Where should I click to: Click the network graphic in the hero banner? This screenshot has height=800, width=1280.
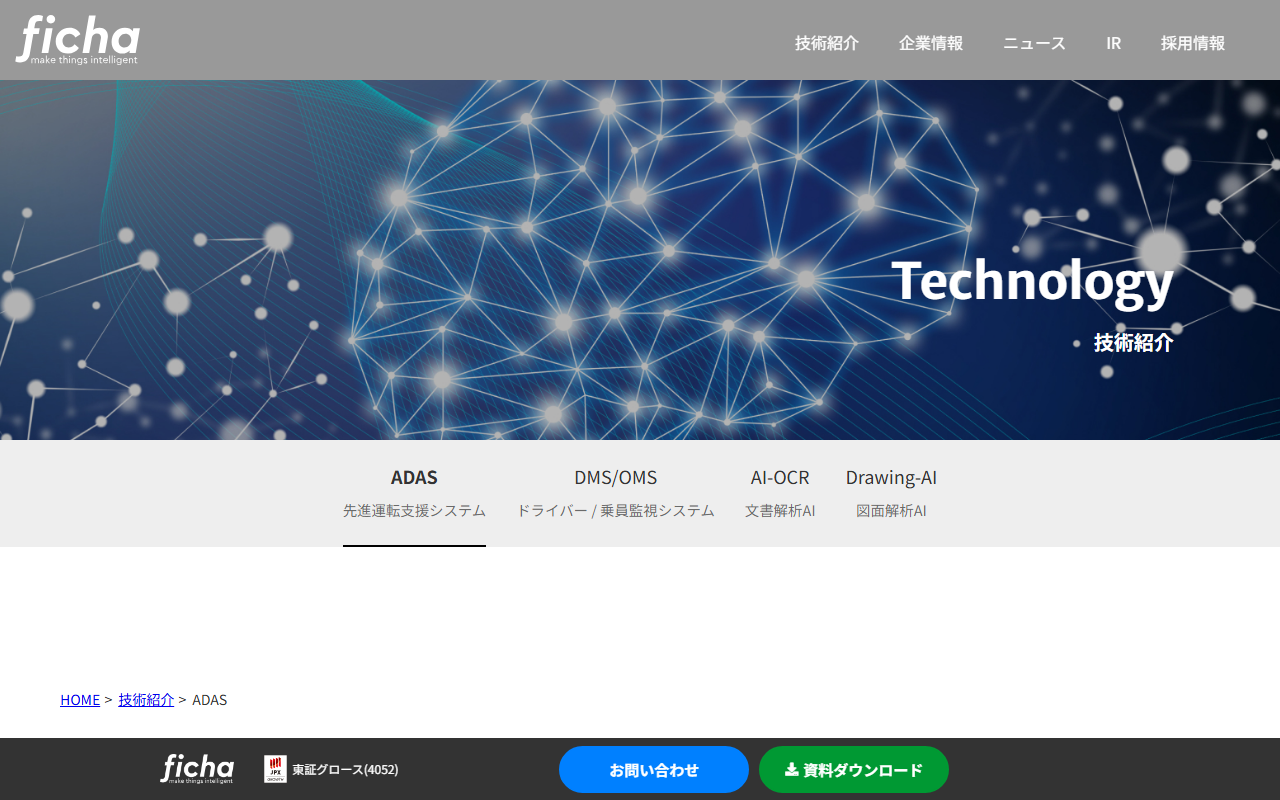point(640,250)
